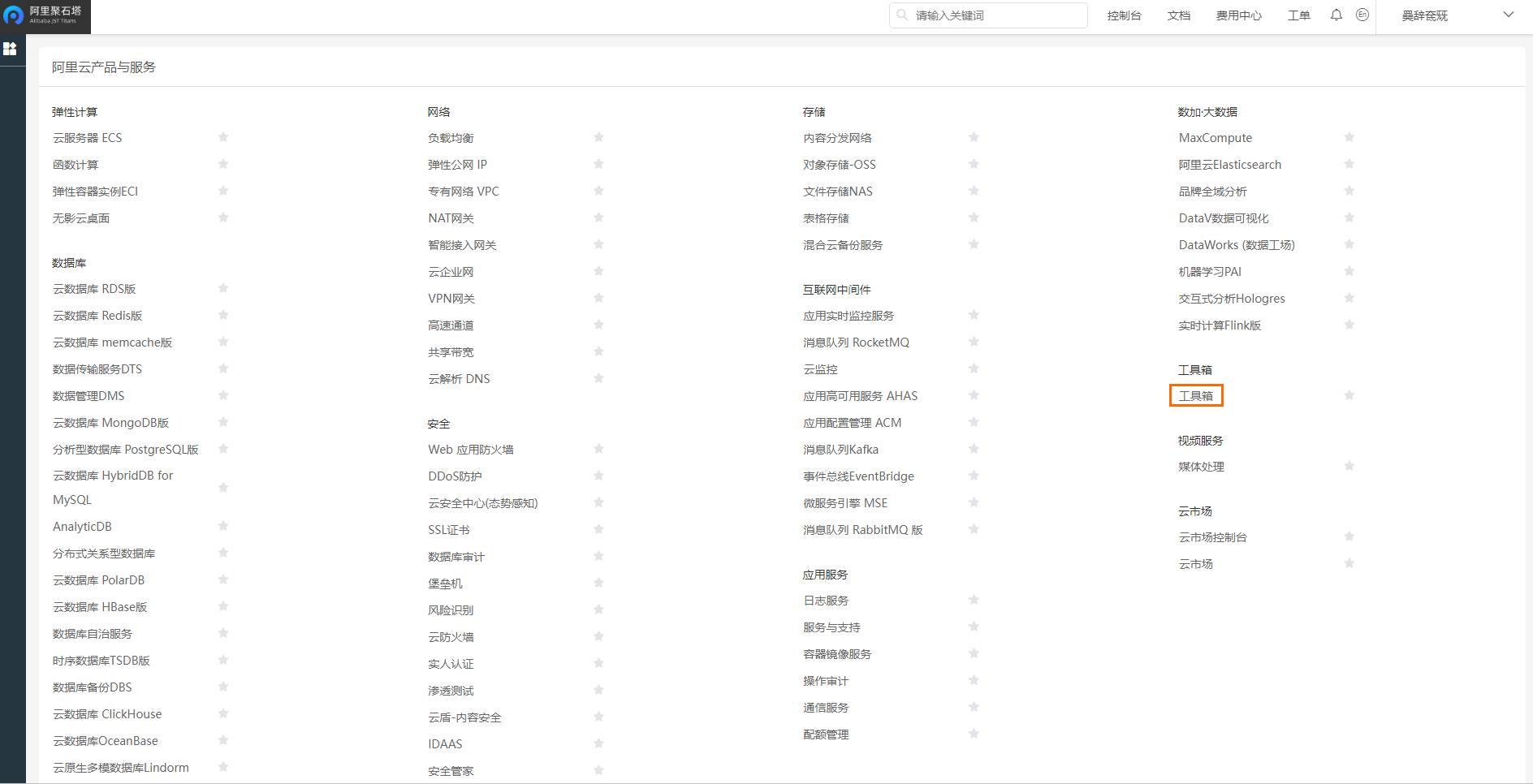Image resolution: width=1533 pixels, height=784 pixels.
Task: Open the 工单 menu item
Action: [1299, 15]
